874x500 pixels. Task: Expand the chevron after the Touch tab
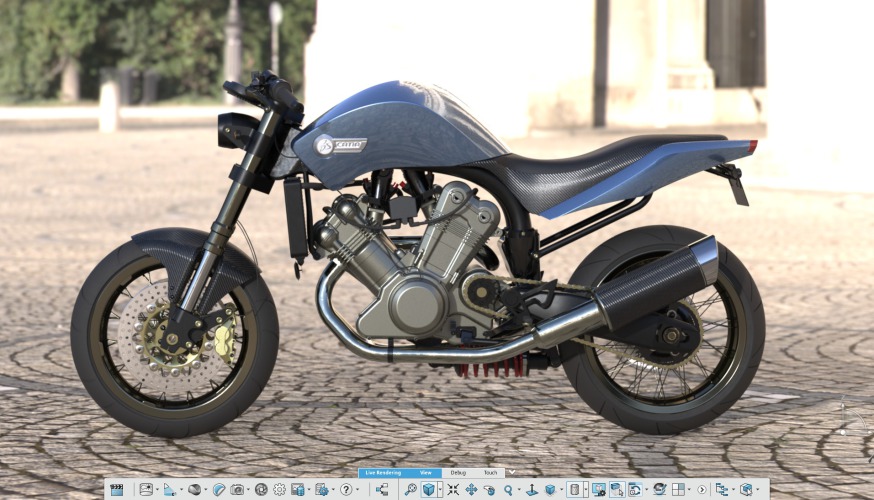click(511, 472)
